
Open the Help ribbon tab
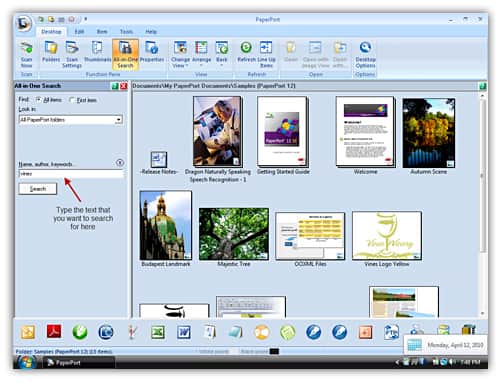click(151, 32)
